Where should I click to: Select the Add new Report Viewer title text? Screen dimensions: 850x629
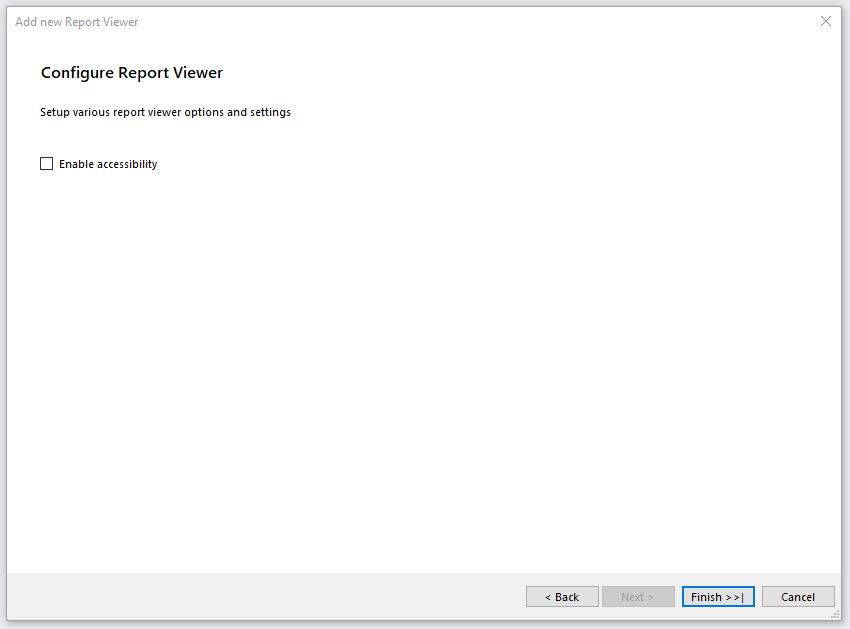coord(77,21)
